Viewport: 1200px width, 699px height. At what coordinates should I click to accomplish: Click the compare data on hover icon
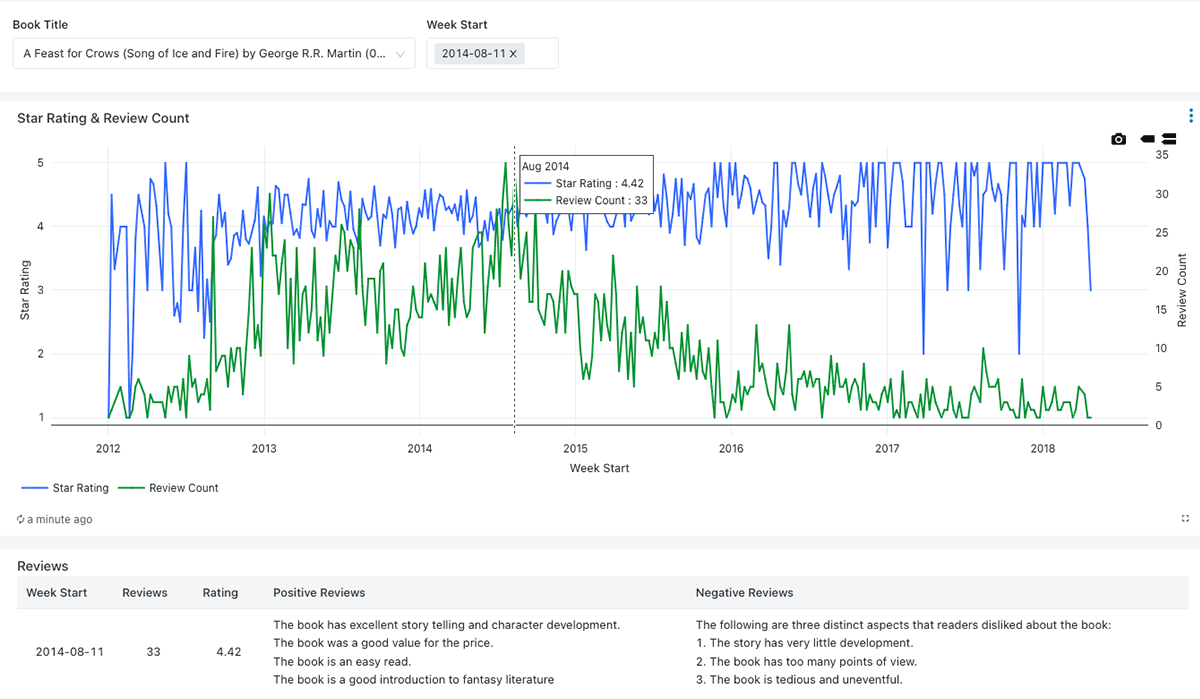click(1168, 139)
